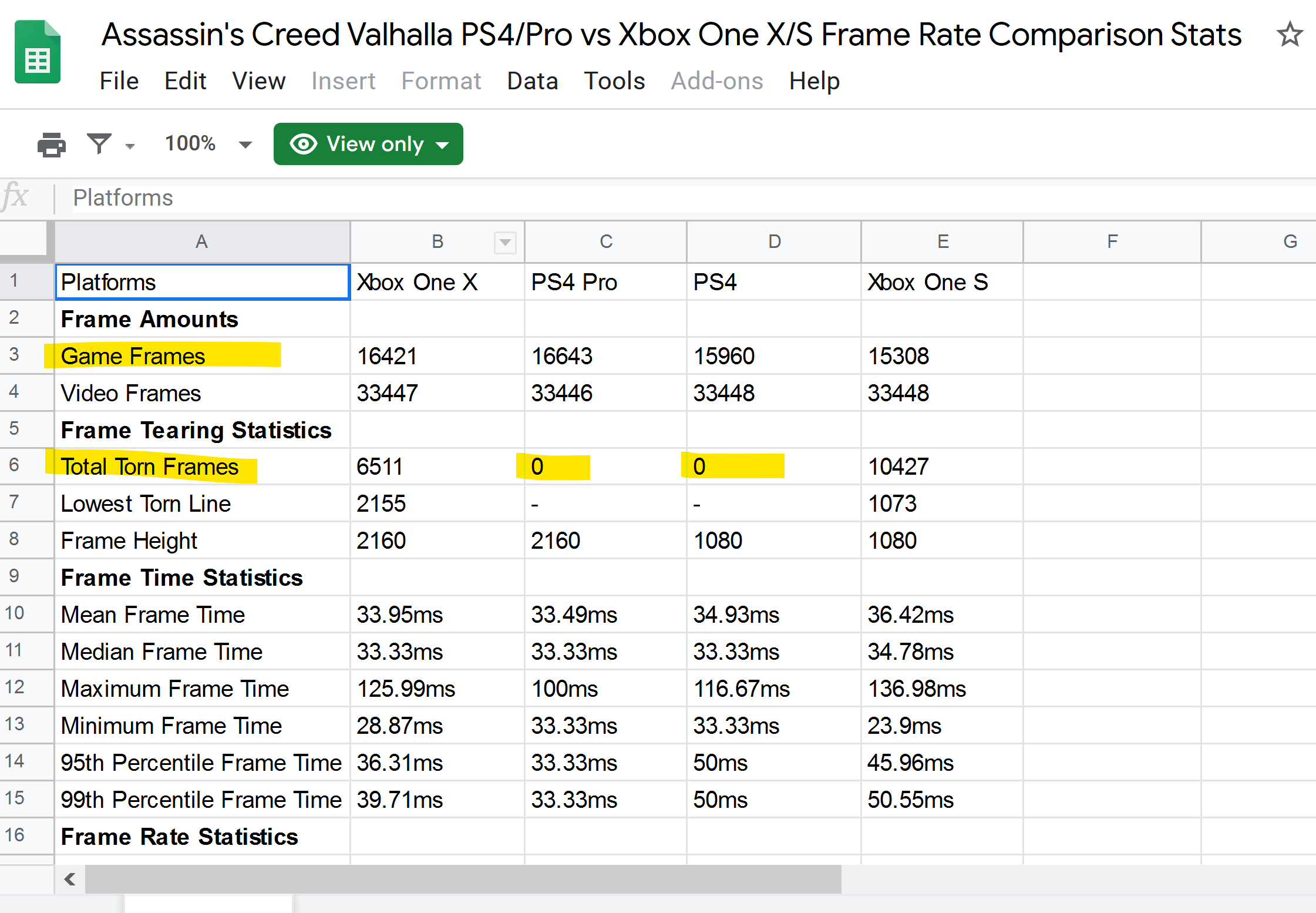The height and width of the screenshot is (913, 1316).
Task: Select the Video Frames cell
Action: click(202, 393)
